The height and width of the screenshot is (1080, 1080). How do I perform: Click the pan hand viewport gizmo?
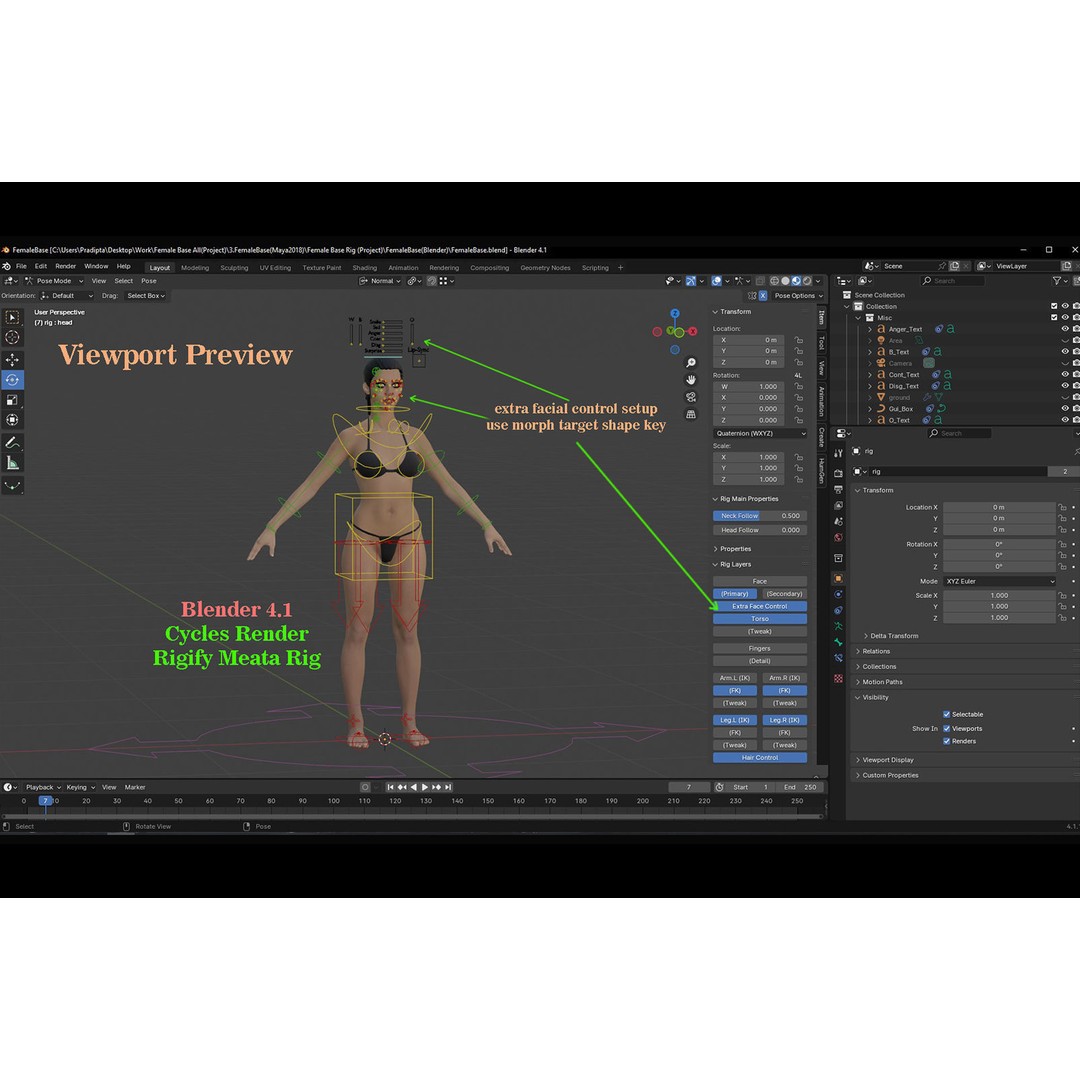691,380
